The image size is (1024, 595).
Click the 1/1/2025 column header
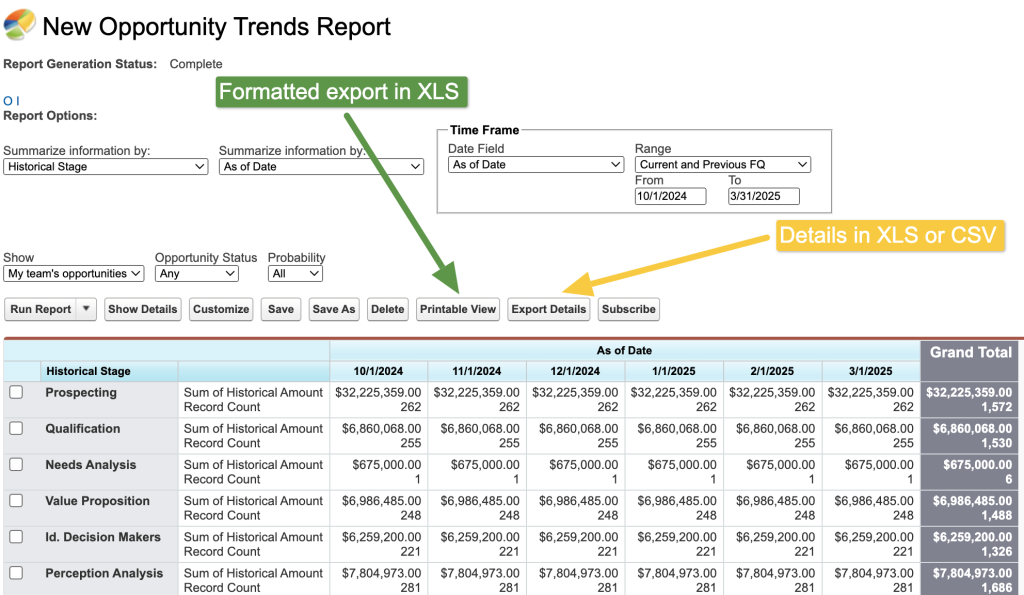tap(674, 371)
